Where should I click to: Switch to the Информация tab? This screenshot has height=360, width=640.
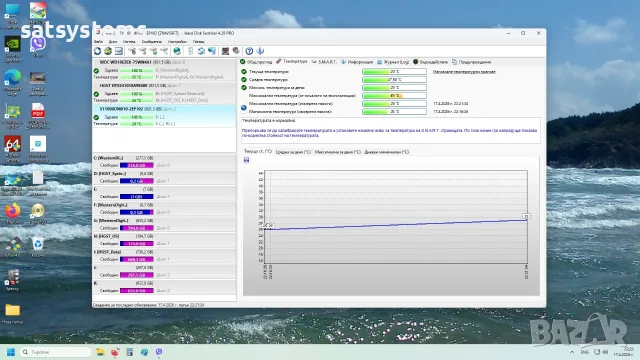(x=357, y=62)
